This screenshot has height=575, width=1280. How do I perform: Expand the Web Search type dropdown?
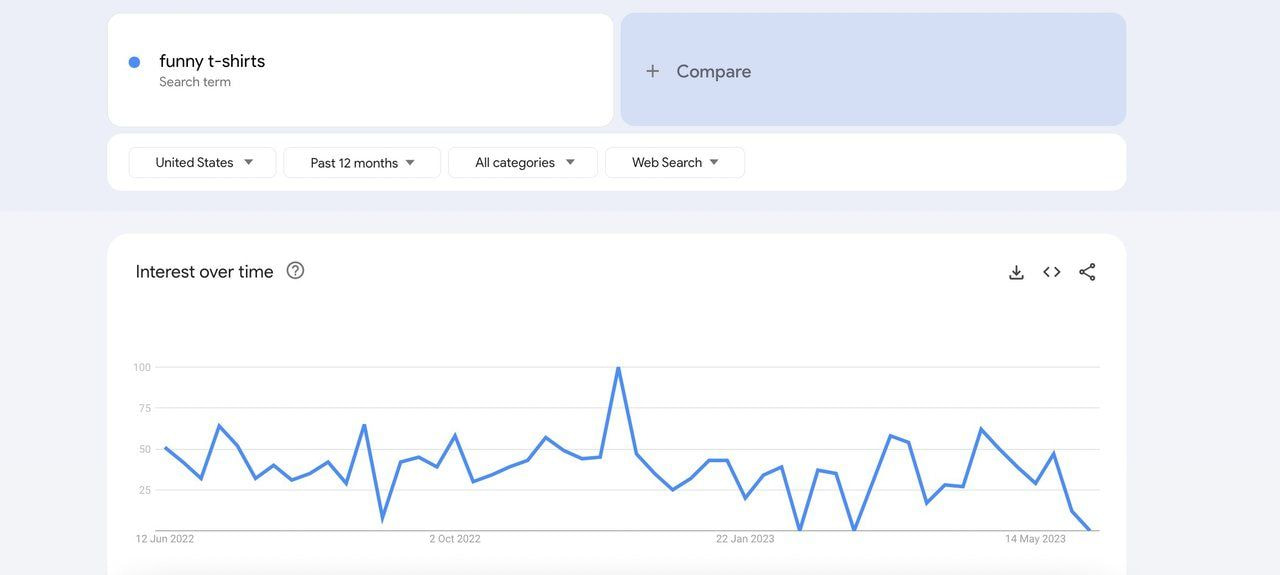tap(675, 162)
